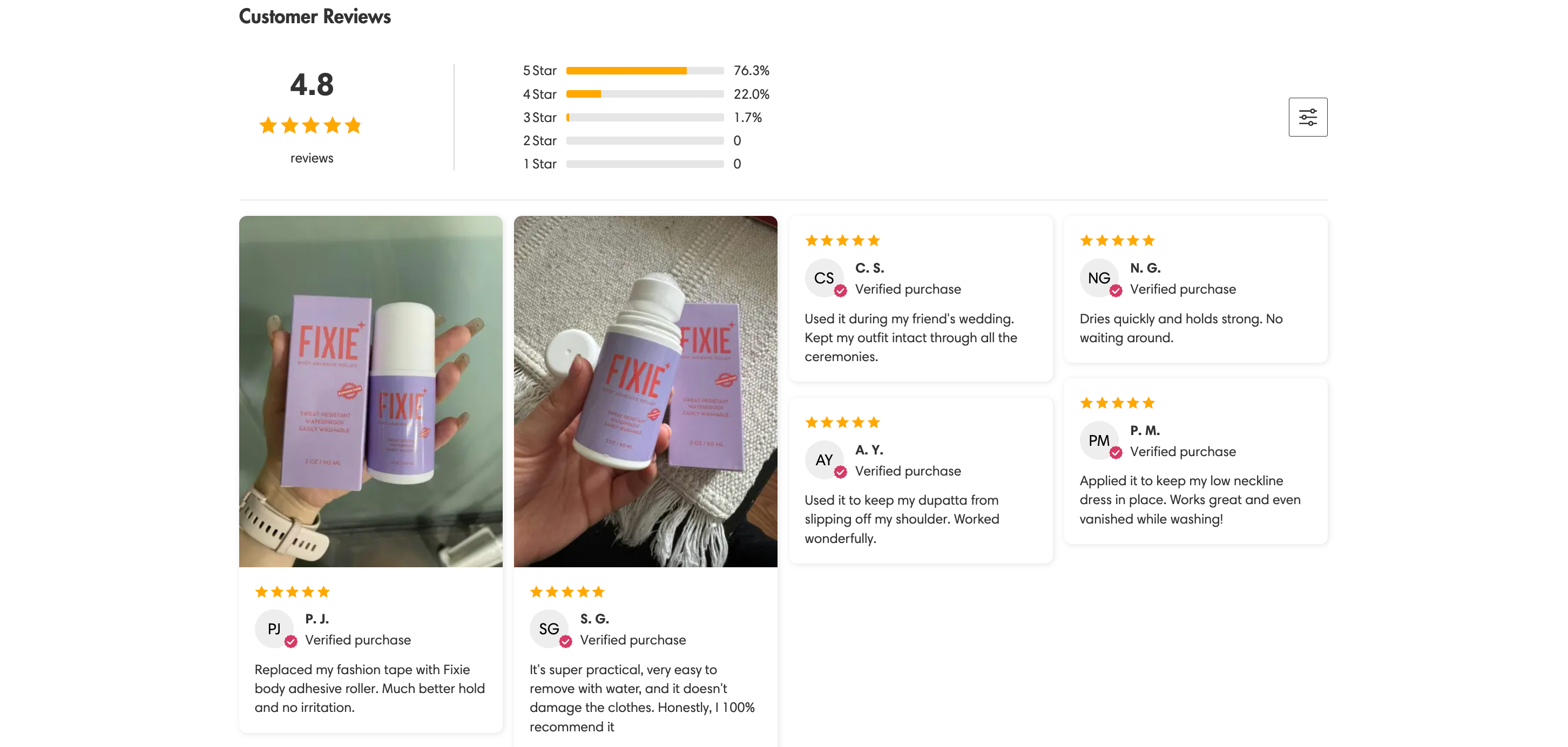Click the reviews count label under stars
Screen dimensions: 1568x747
coord(312,158)
